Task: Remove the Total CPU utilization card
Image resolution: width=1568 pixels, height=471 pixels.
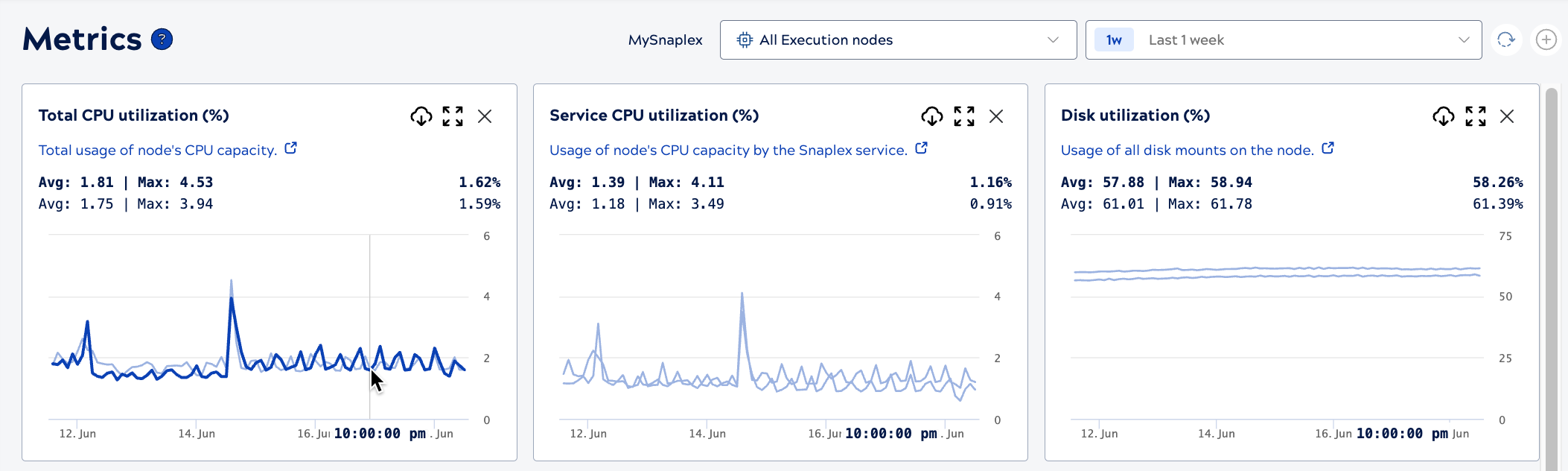Action: pyautogui.click(x=485, y=116)
